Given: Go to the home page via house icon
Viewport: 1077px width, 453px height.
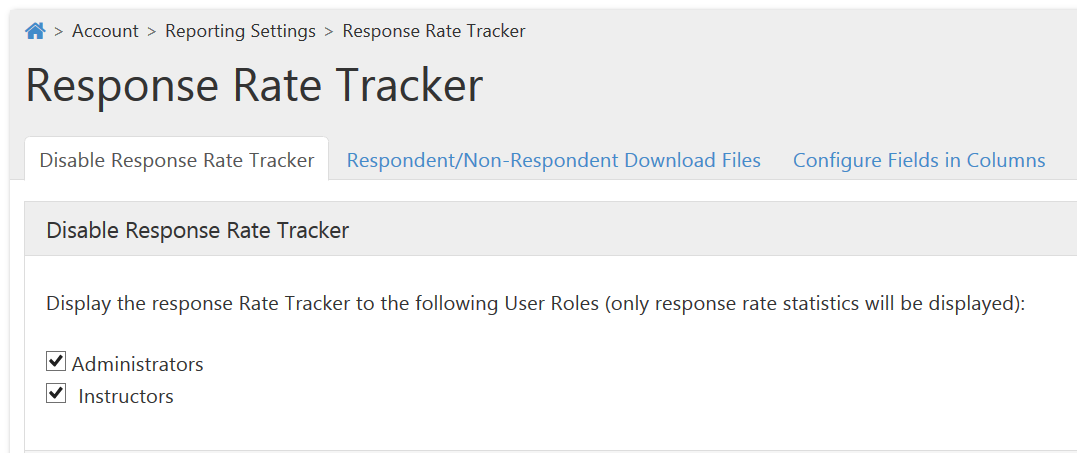Looking at the screenshot, I should [35, 31].
